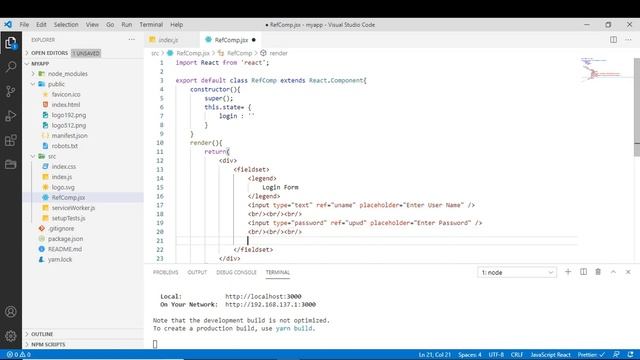Click the unsaved dot on RefComp.jsx tab
This screenshot has width=640, height=360.
(x=253, y=40)
